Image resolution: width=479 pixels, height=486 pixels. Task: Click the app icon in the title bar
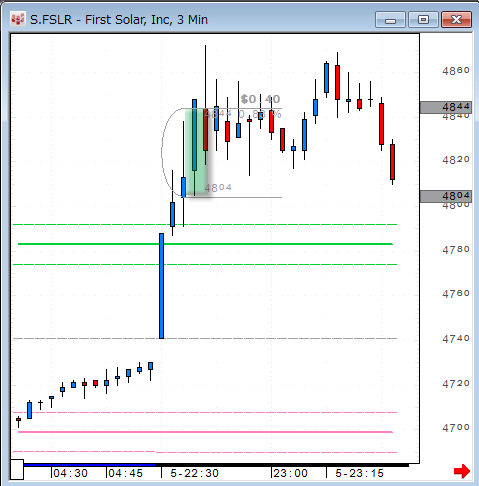point(17,20)
